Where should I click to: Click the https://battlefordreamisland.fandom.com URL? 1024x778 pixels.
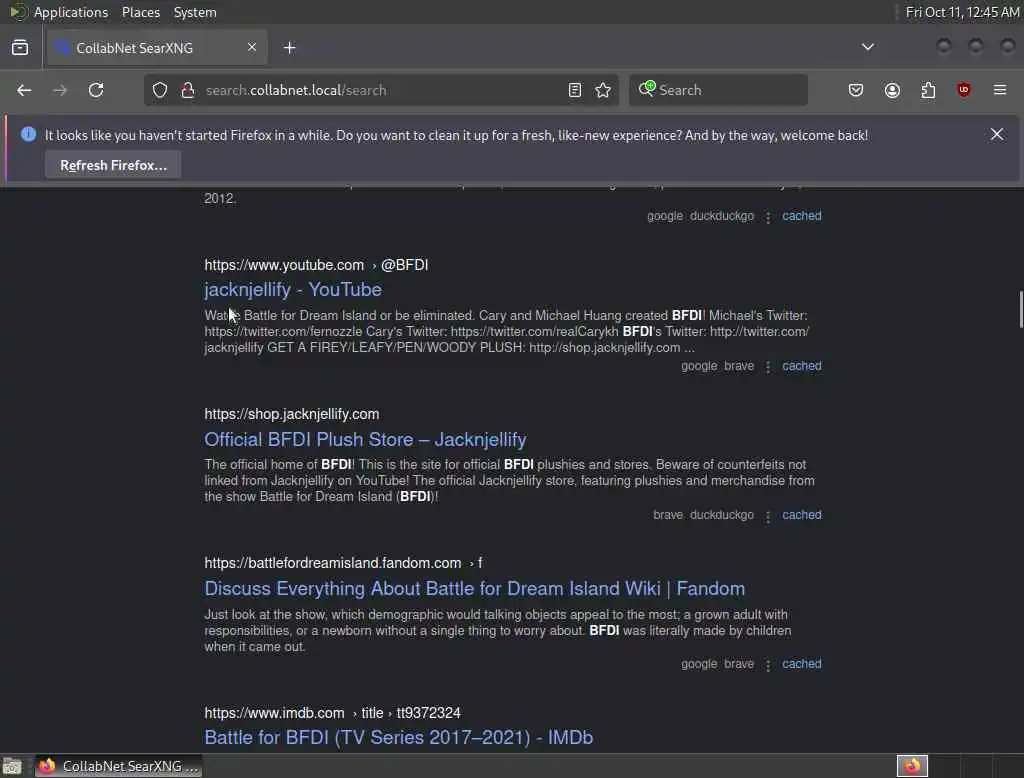tap(332, 563)
